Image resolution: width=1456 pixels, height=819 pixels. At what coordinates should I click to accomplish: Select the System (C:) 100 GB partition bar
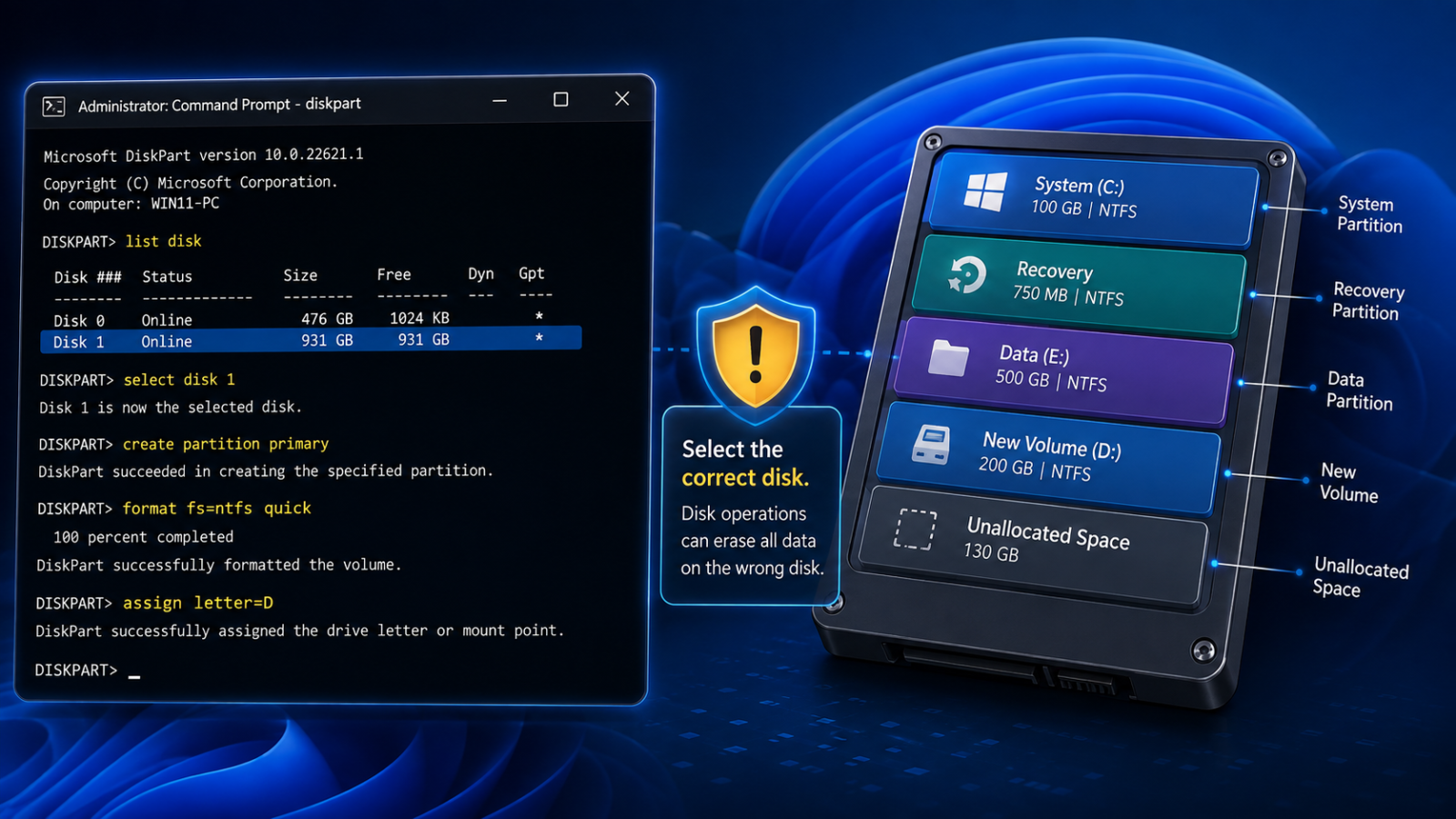coord(1092,198)
